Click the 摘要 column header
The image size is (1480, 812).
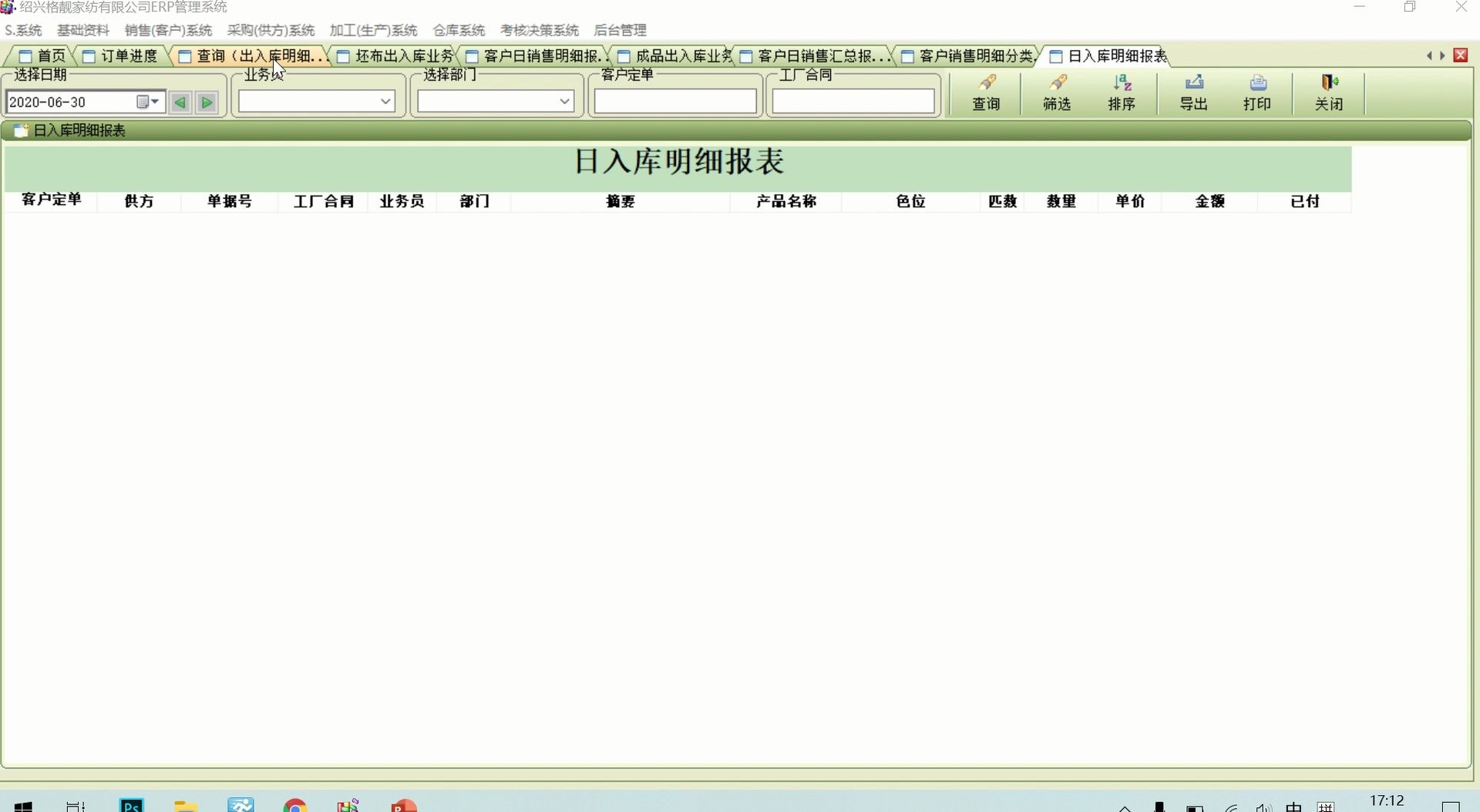tap(621, 201)
